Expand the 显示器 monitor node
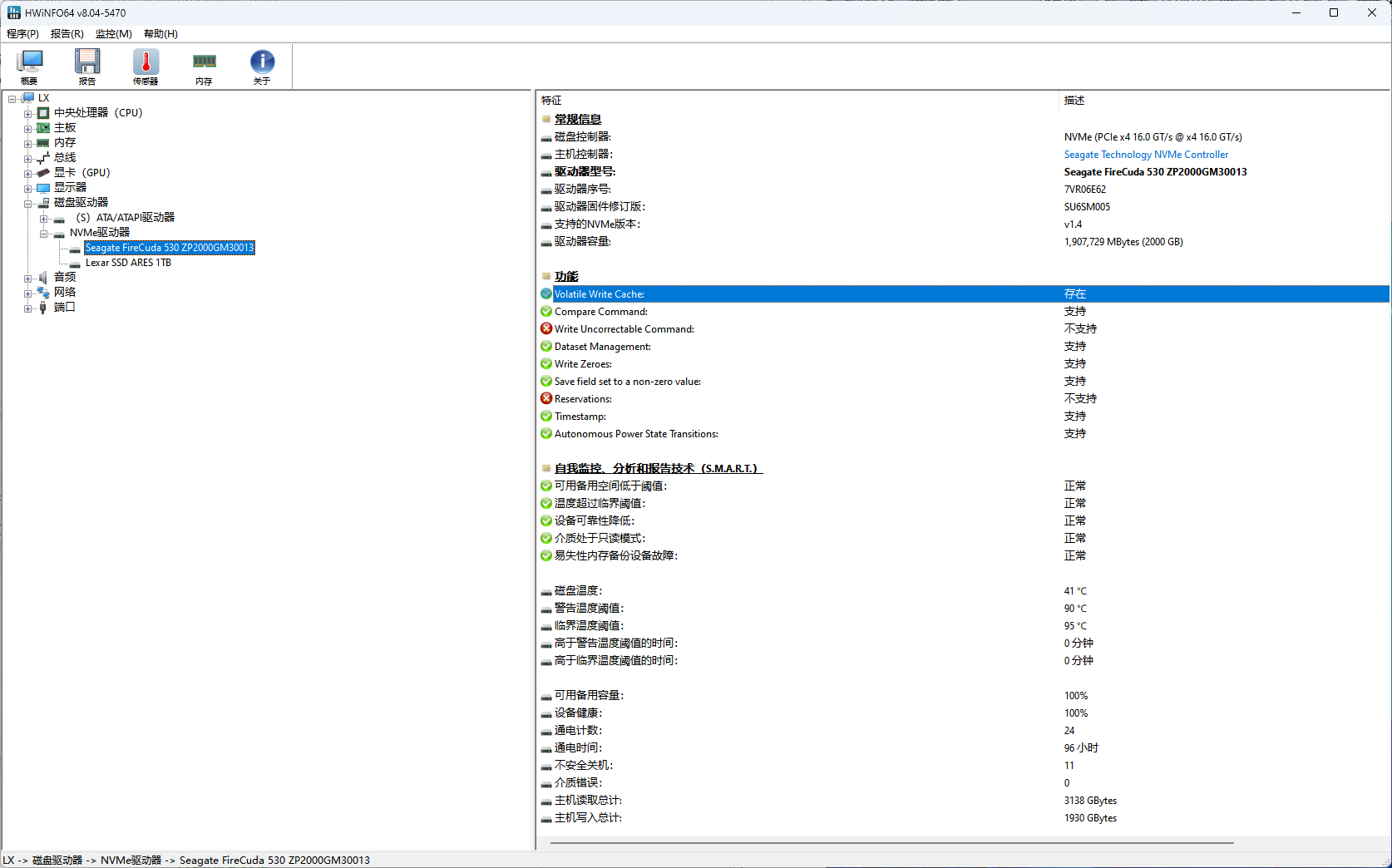The height and width of the screenshot is (868, 1392). coord(27,188)
